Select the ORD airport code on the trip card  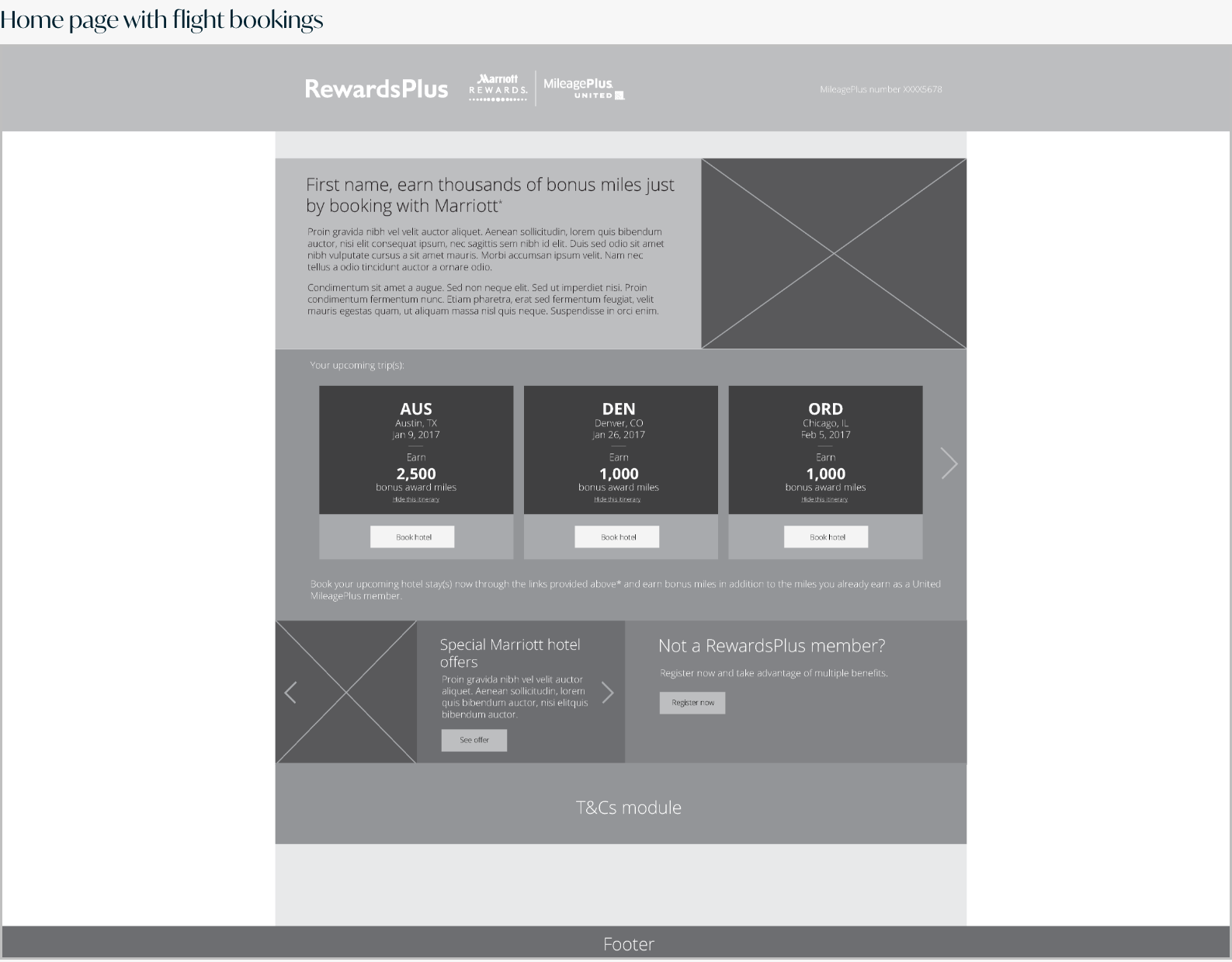point(825,409)
